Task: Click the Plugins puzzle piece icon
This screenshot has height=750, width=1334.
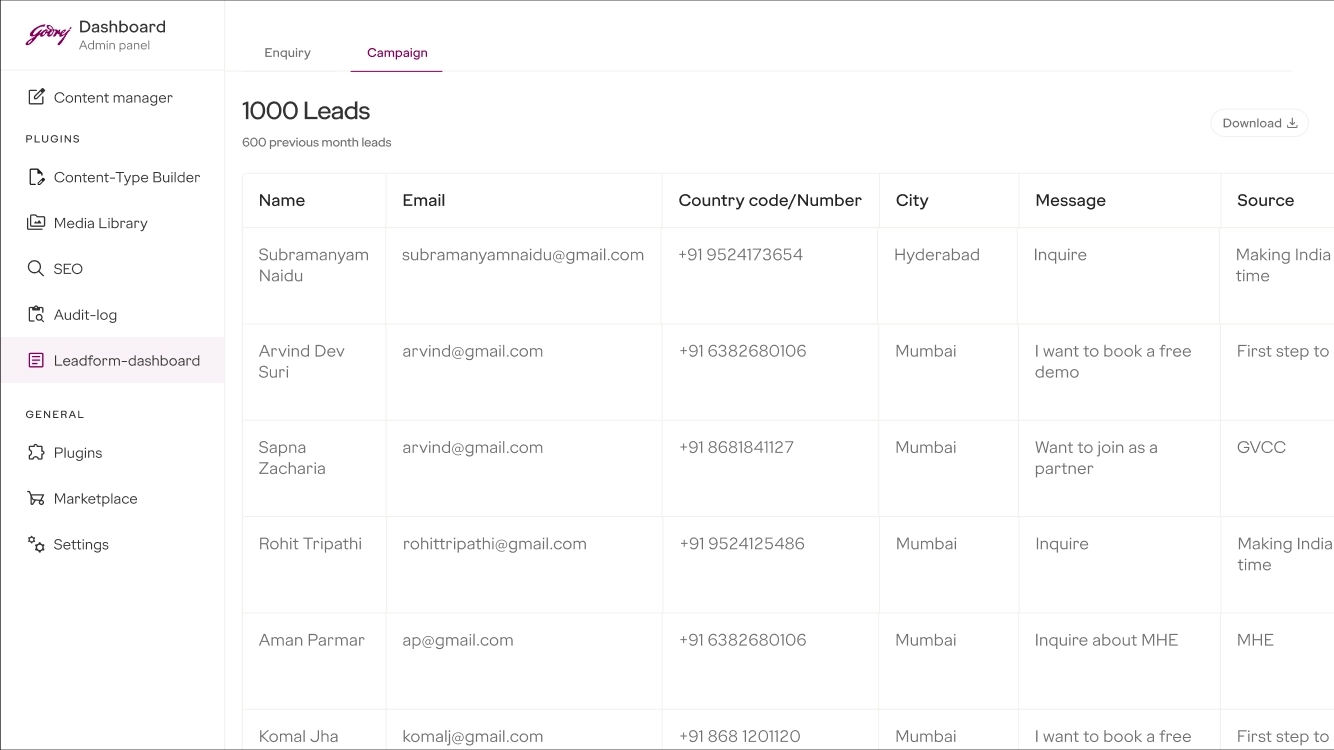Action: (36, 453)
